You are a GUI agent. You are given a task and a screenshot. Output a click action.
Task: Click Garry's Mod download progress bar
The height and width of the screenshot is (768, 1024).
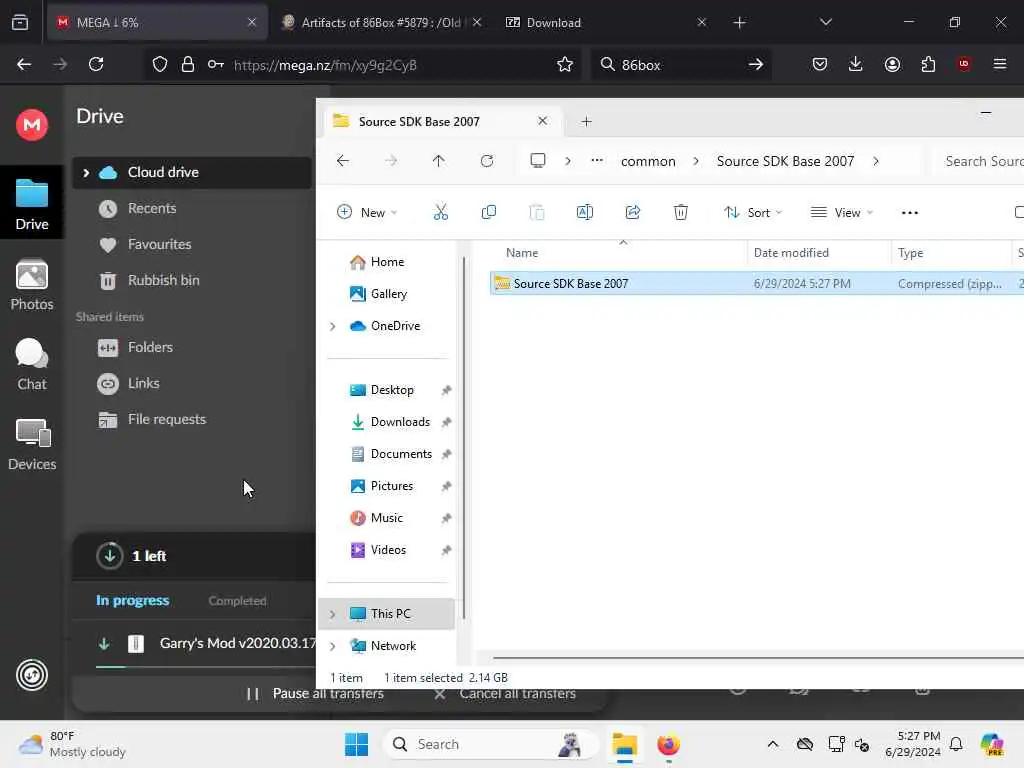tap(205, 667)
